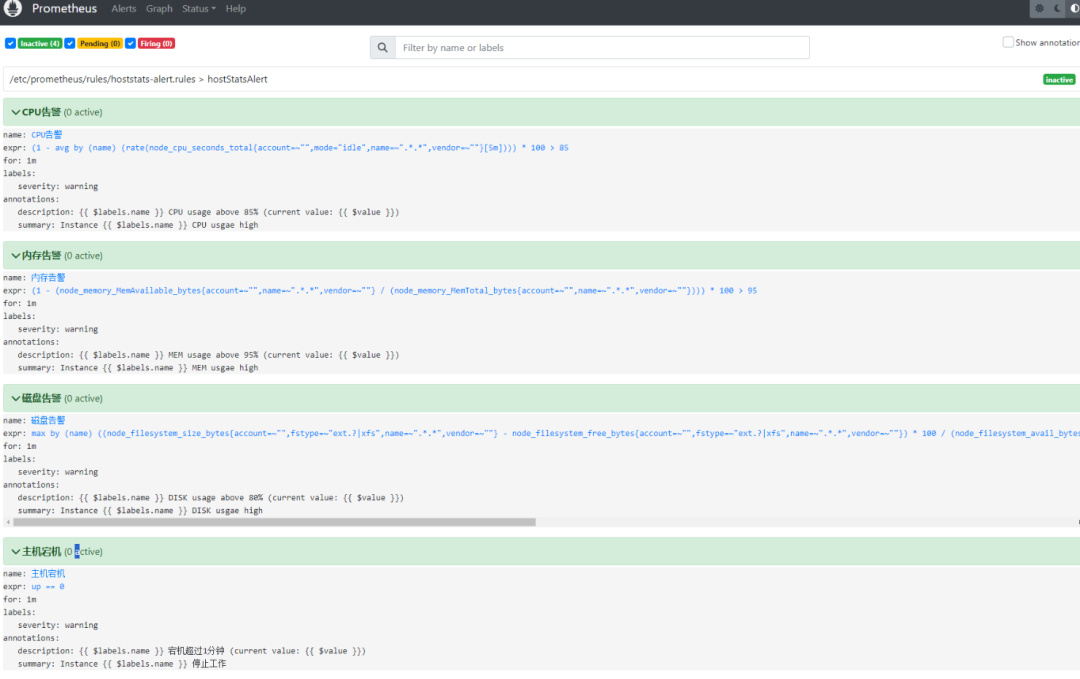Collapse the 主机宕机 rule group
This screenshot has width=1080, height=679.
18,551
